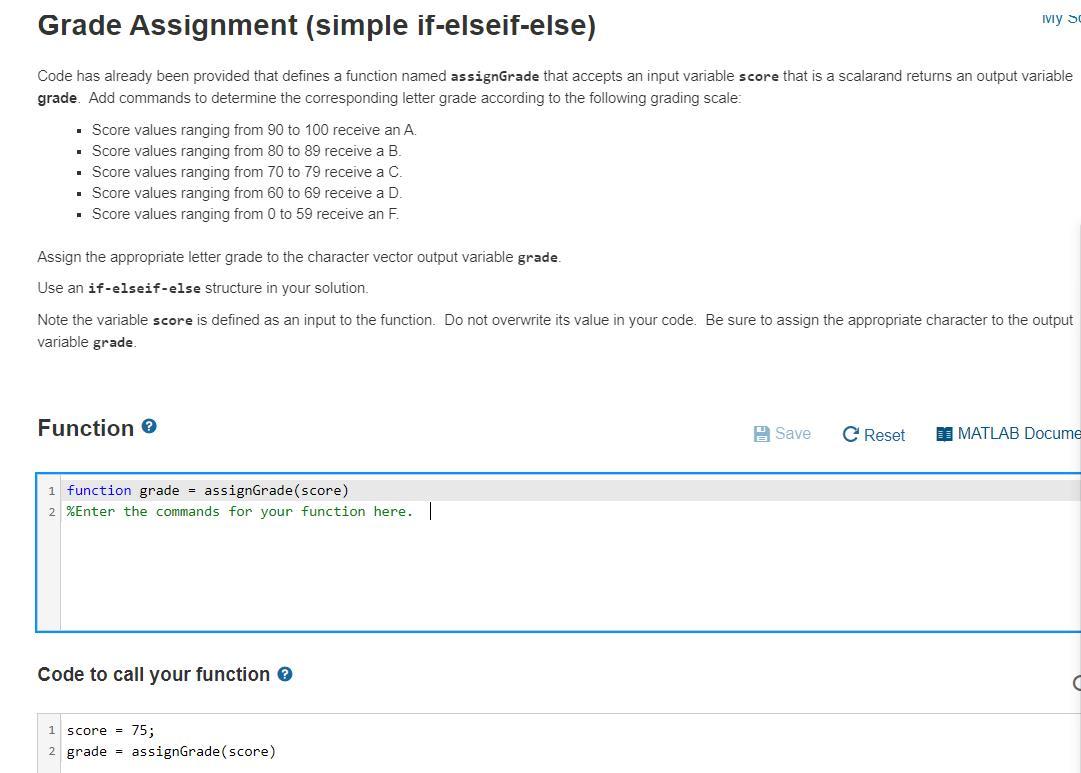Open the help icon next to Function heading
The image size is (1081, 773).
149,426
